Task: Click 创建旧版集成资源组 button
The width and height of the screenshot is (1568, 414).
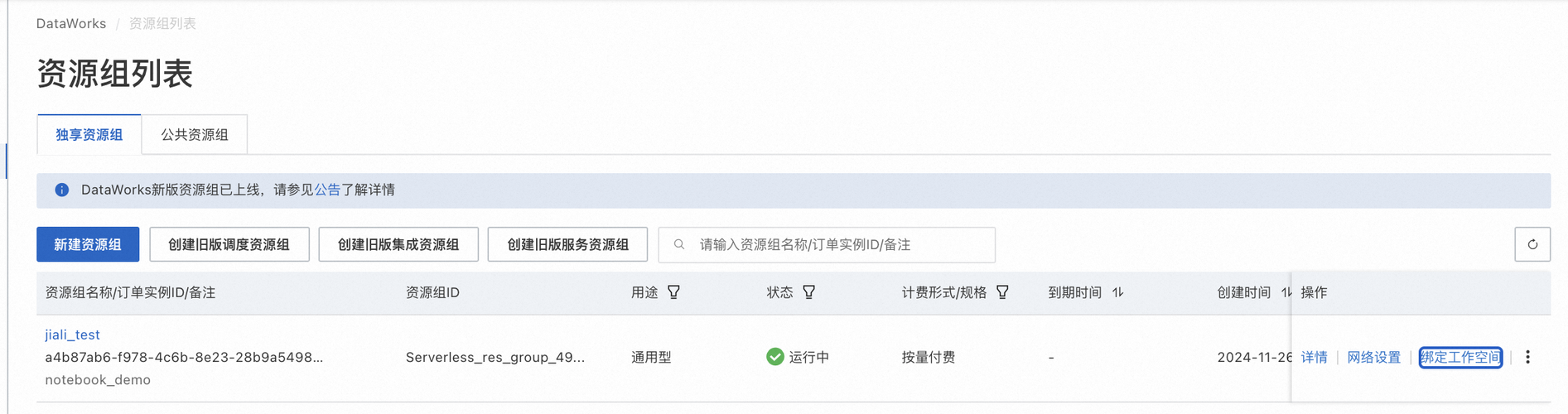Action: 398,244
